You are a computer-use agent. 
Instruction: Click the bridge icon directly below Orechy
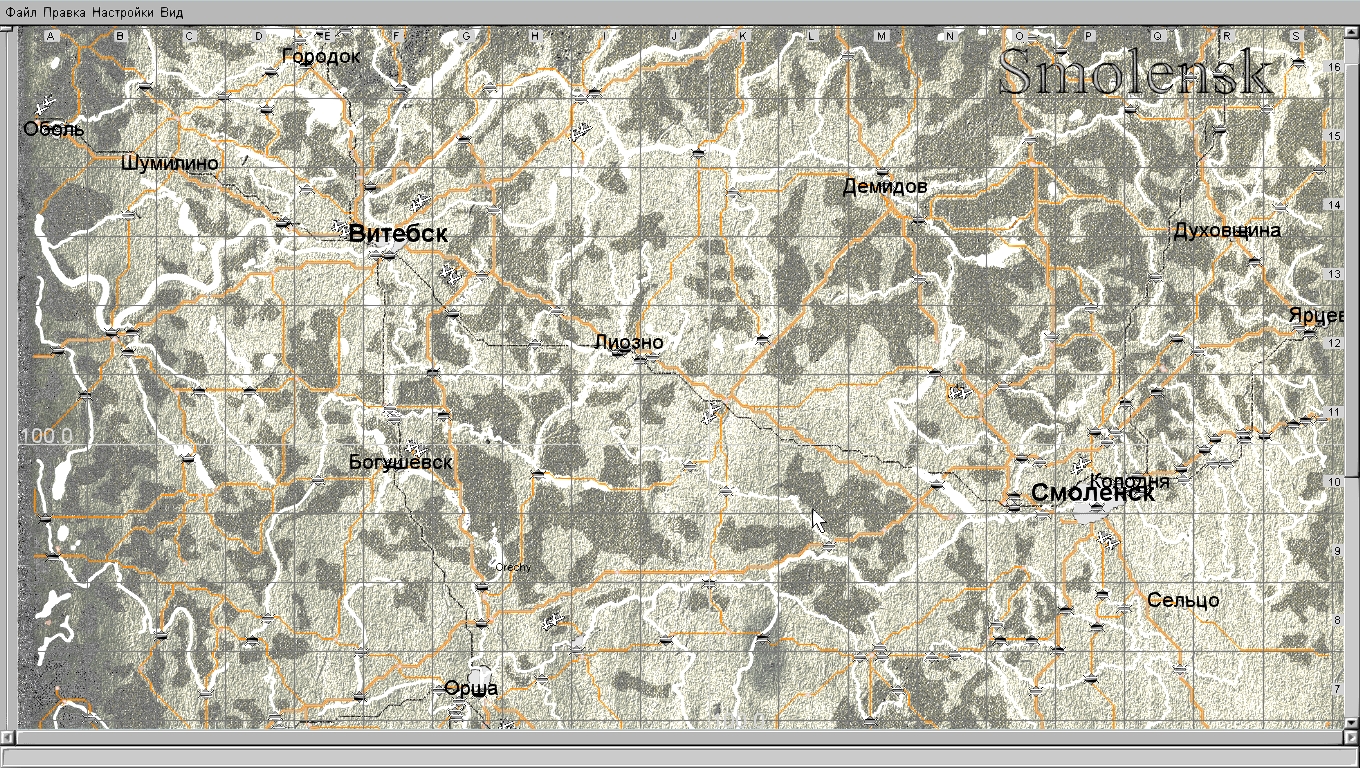pos(482,586)
